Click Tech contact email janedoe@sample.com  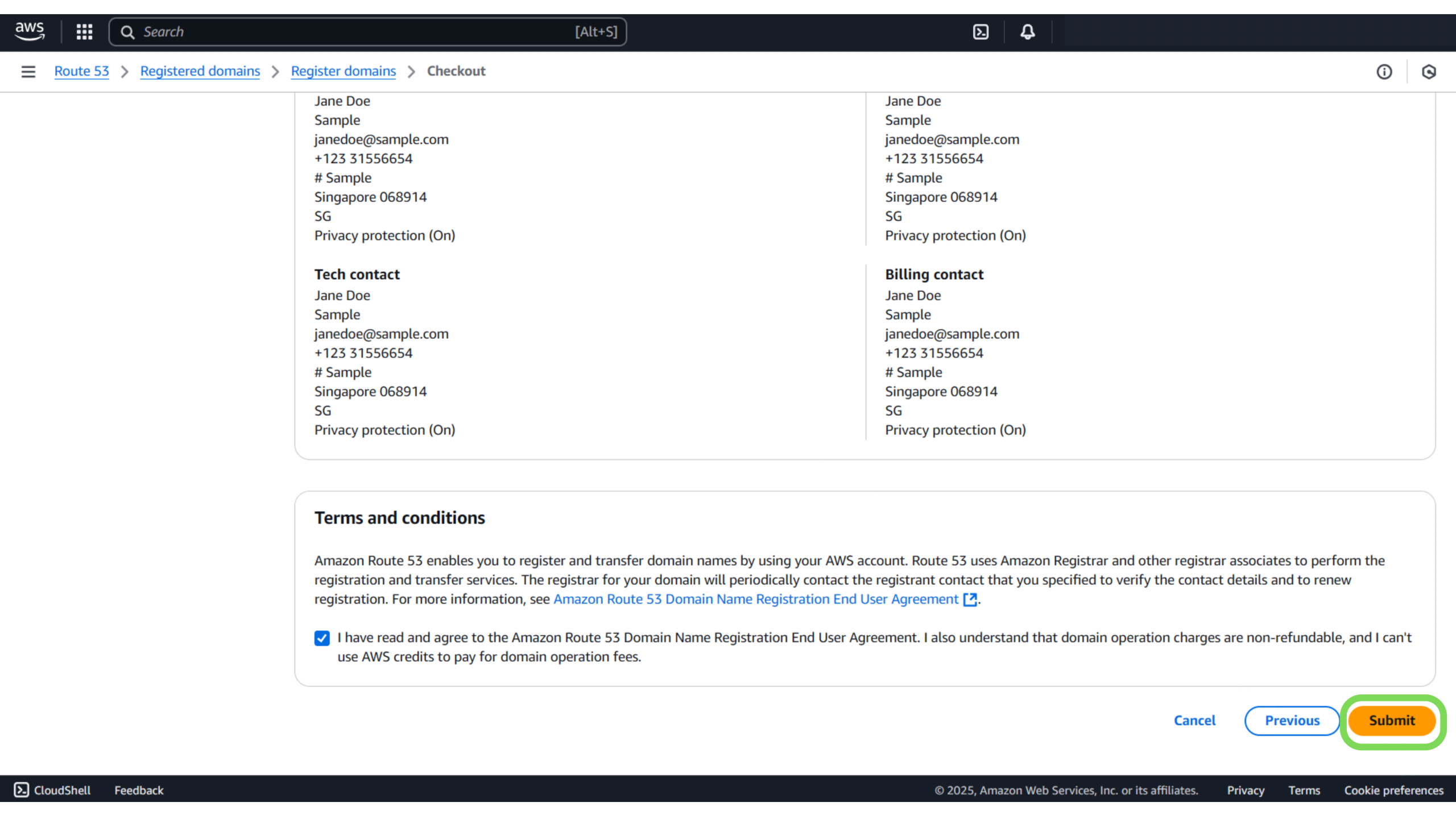382,334
